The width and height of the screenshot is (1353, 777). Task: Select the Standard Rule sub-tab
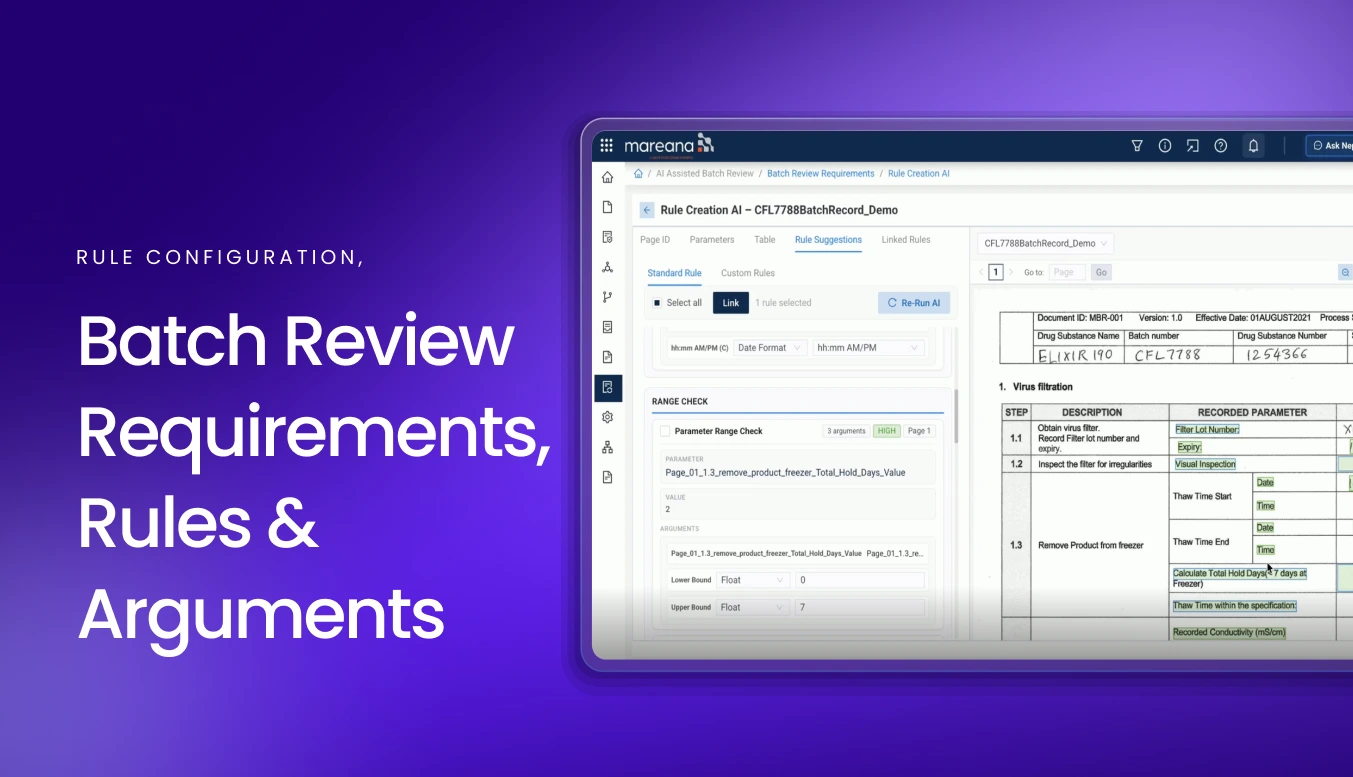pyautogui.click(x=674, y=273)
